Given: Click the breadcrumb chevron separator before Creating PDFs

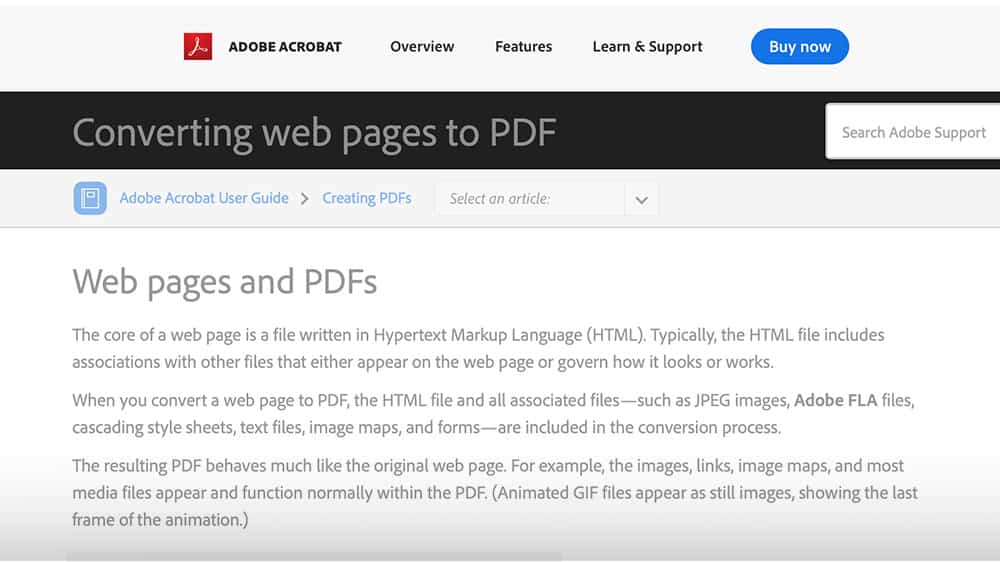Looking at the screenshot, I should pyautogui.click(x=305, y=199).
